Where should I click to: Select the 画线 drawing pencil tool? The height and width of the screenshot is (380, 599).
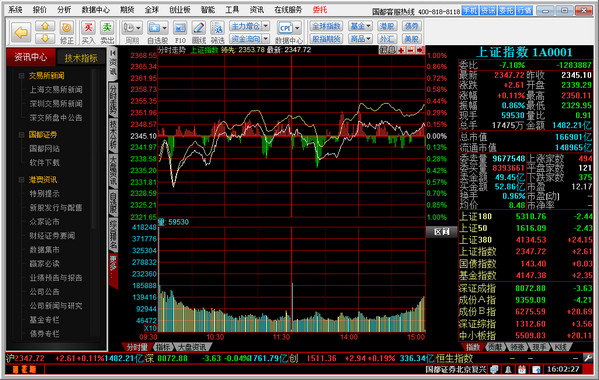click(x=199, y=28)
